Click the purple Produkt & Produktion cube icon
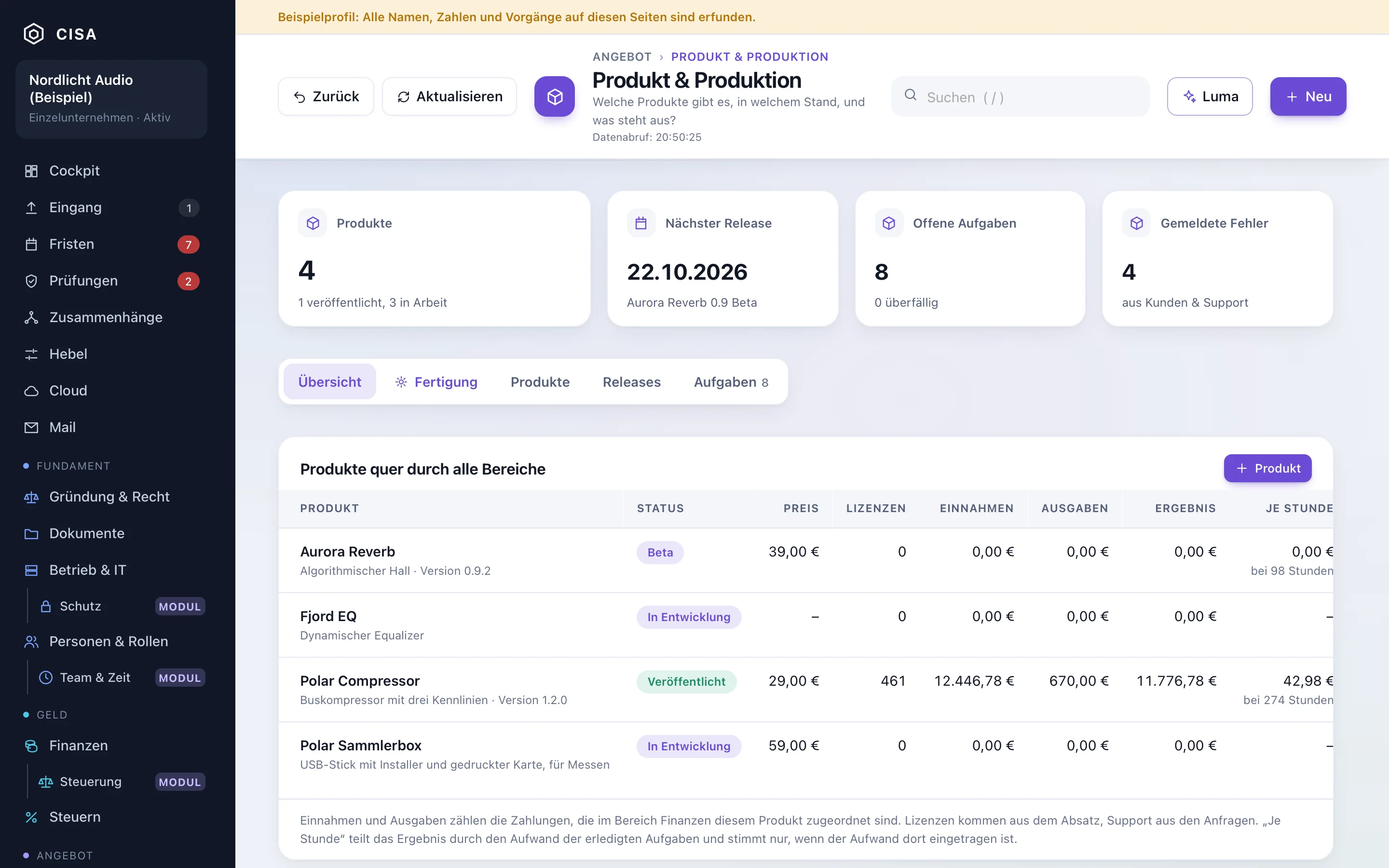The height and width of the screenshot is (868, 1389). click(555, 96)
